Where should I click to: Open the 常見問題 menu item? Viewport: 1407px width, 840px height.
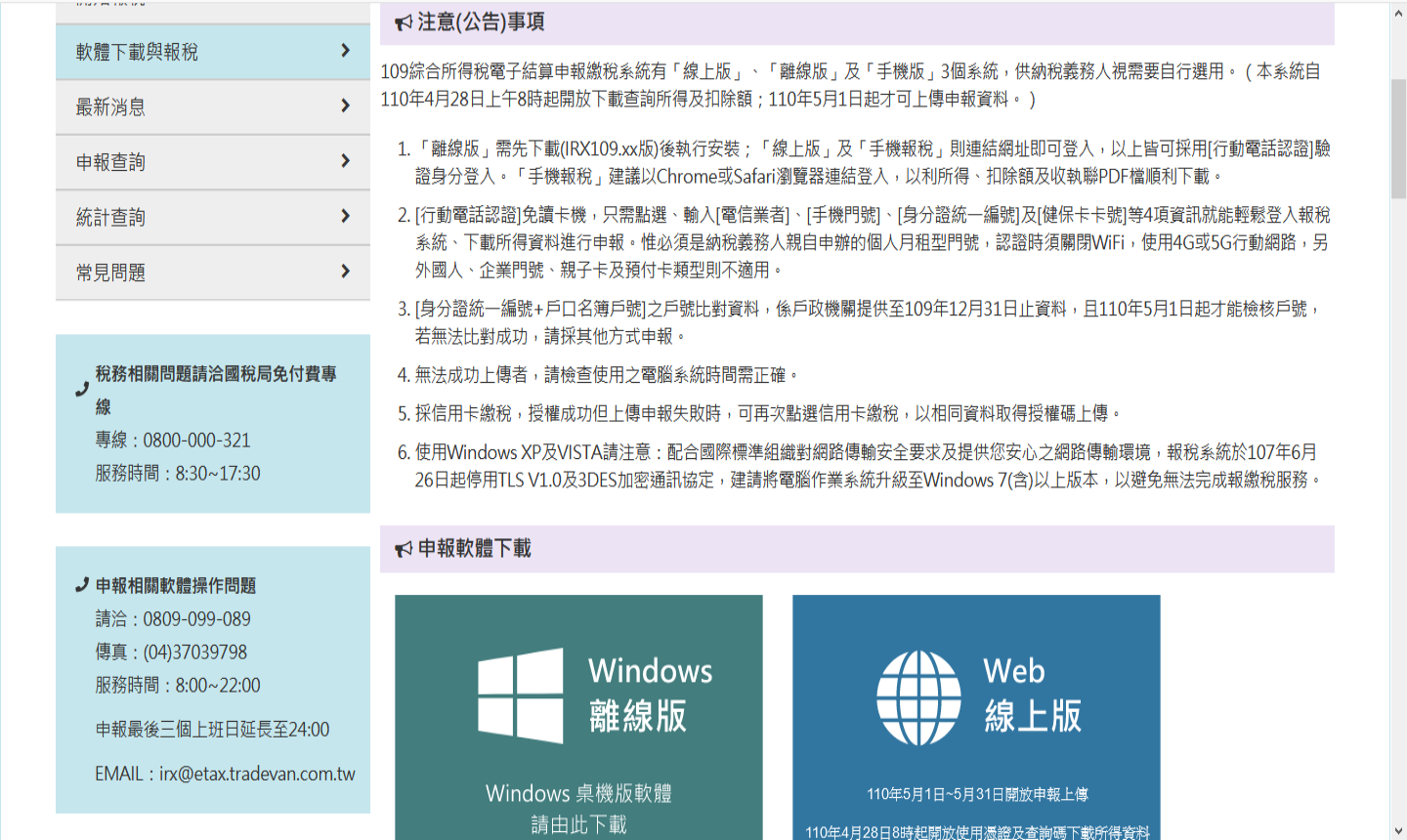[x=213, y=273]
